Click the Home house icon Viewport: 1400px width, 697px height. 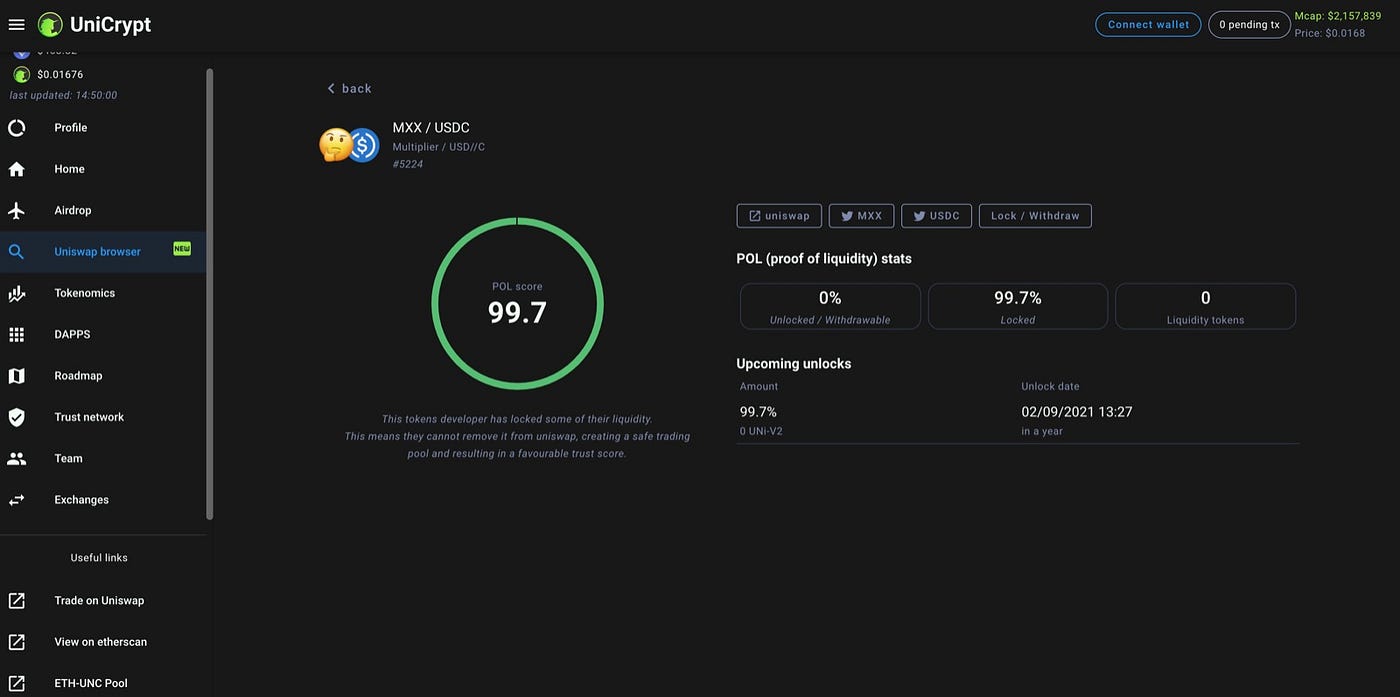click(16, 169)
